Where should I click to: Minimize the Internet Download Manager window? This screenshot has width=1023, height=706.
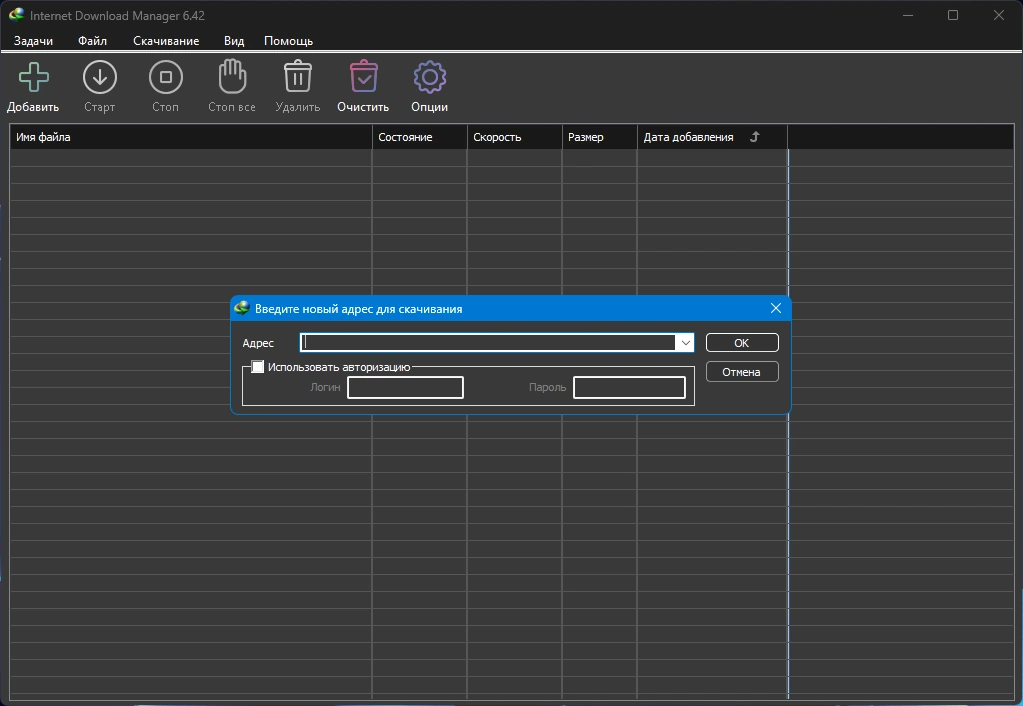click(908, 15)
